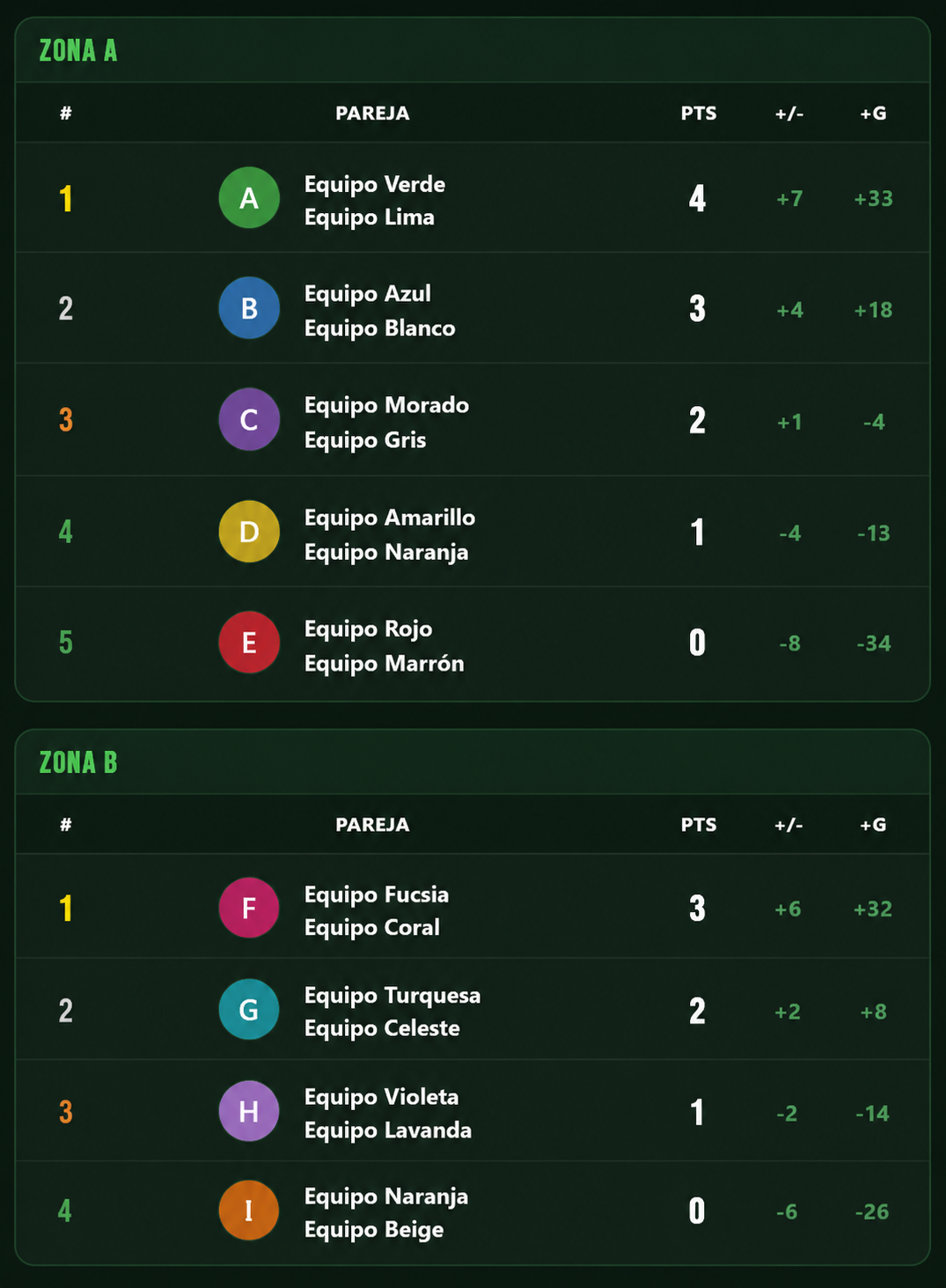Open the orange I team avatar
This screenshot has width=946, height=1288.
tap(249, 1211)
